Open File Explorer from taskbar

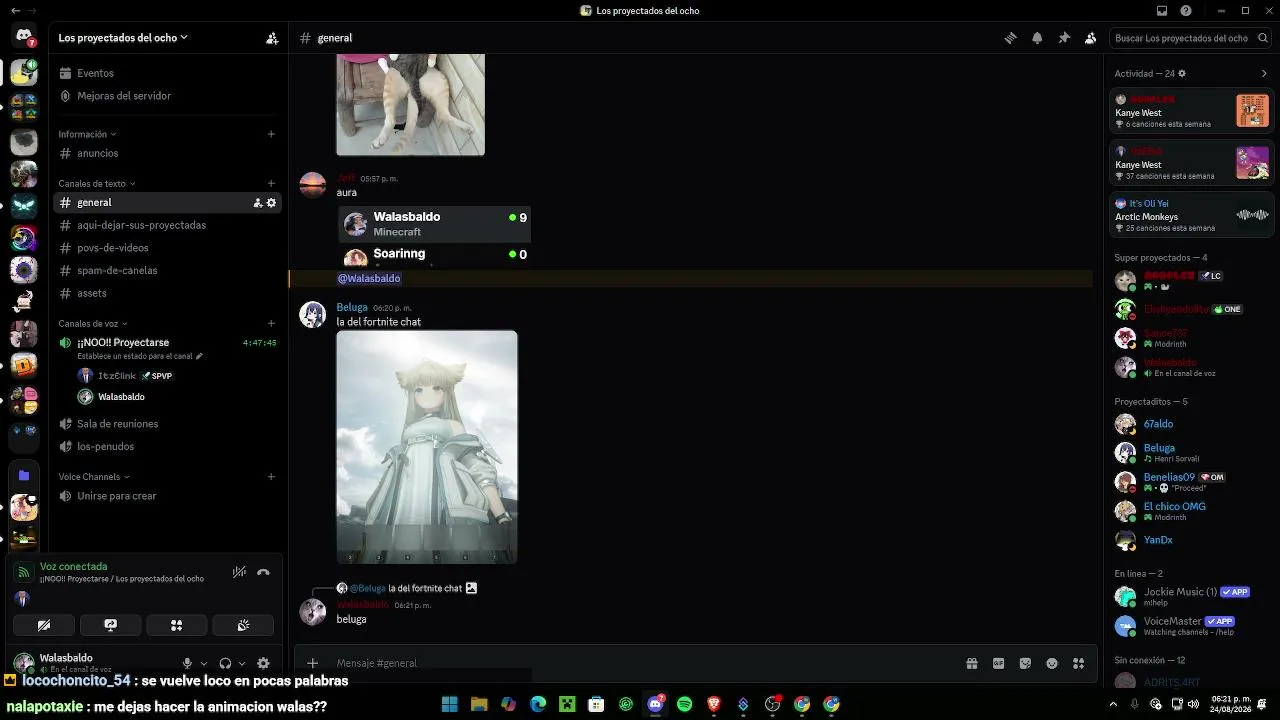[x=479, y=705]
